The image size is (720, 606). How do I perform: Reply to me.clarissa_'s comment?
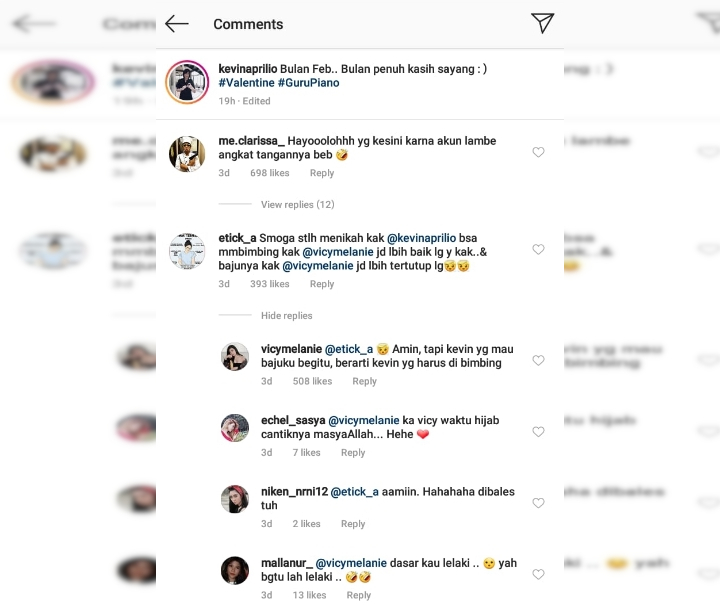click(322, 173)
